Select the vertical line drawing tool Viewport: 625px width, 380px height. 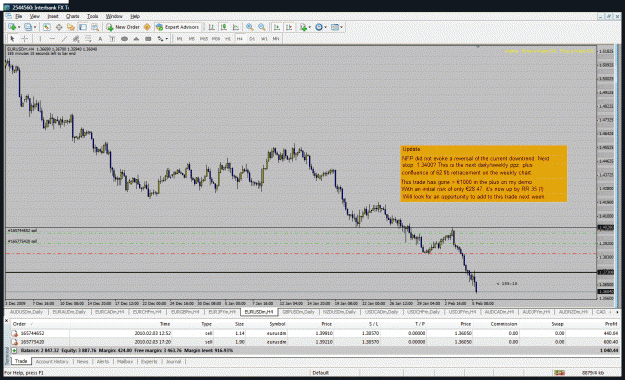40,39
